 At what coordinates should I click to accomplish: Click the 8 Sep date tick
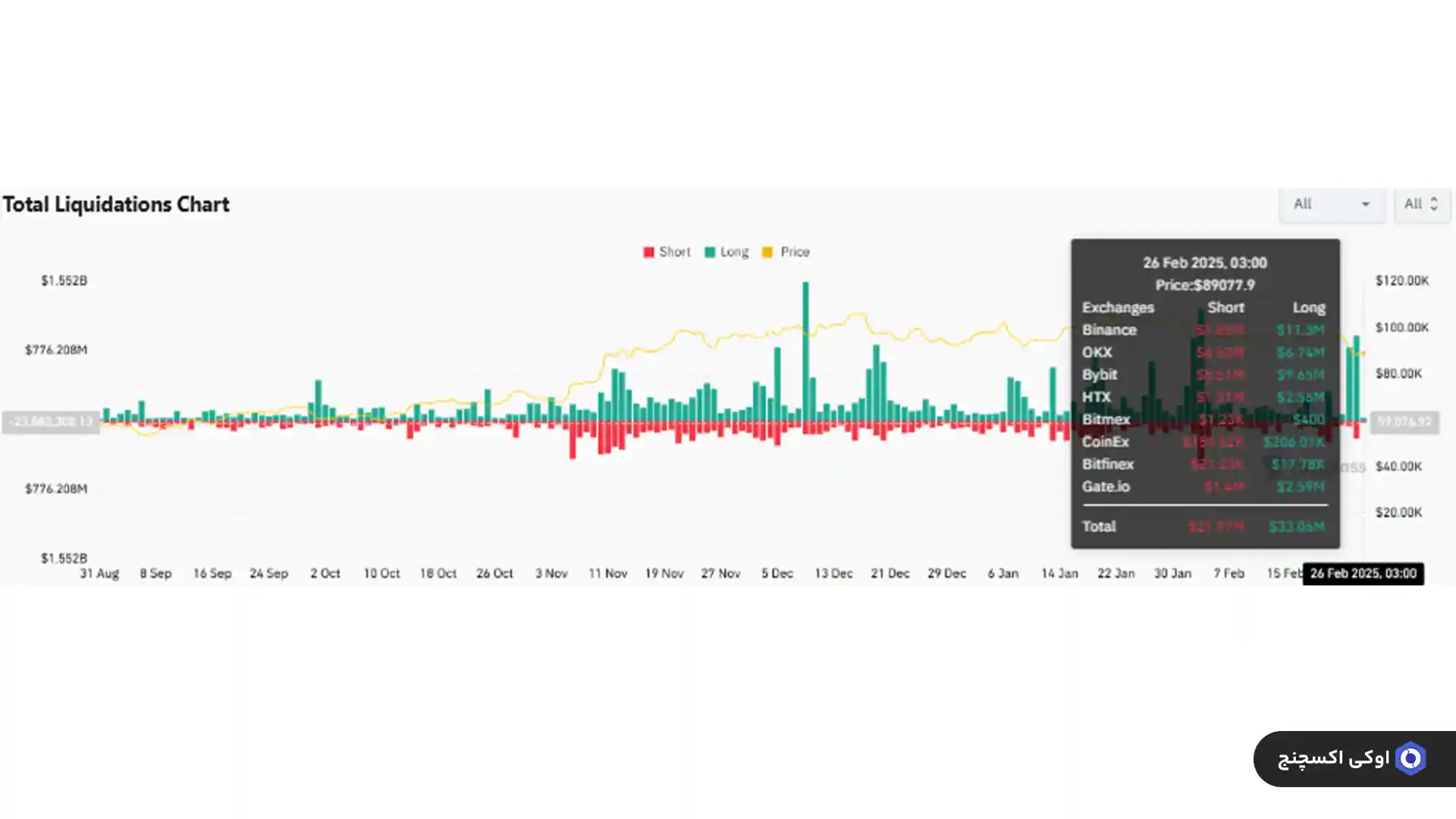(x=155, y=573)
